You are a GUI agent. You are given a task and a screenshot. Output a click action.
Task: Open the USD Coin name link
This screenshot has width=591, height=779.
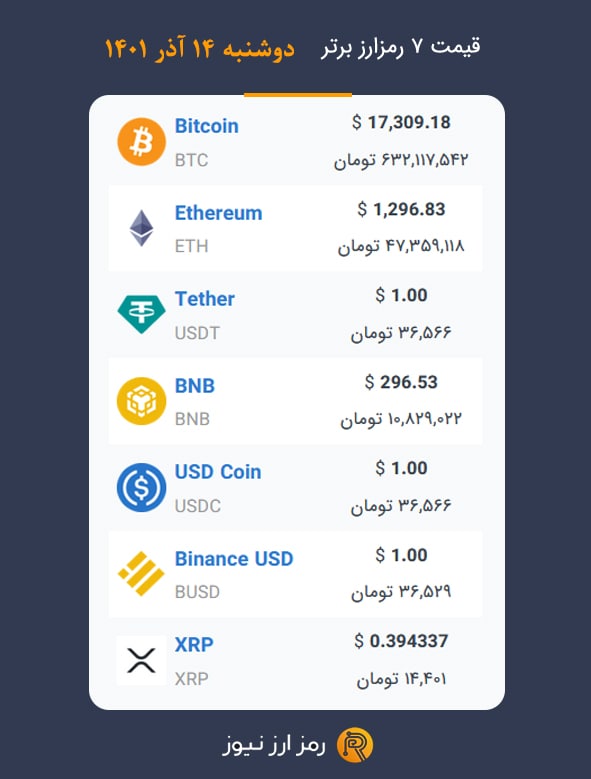pos(218,472)
